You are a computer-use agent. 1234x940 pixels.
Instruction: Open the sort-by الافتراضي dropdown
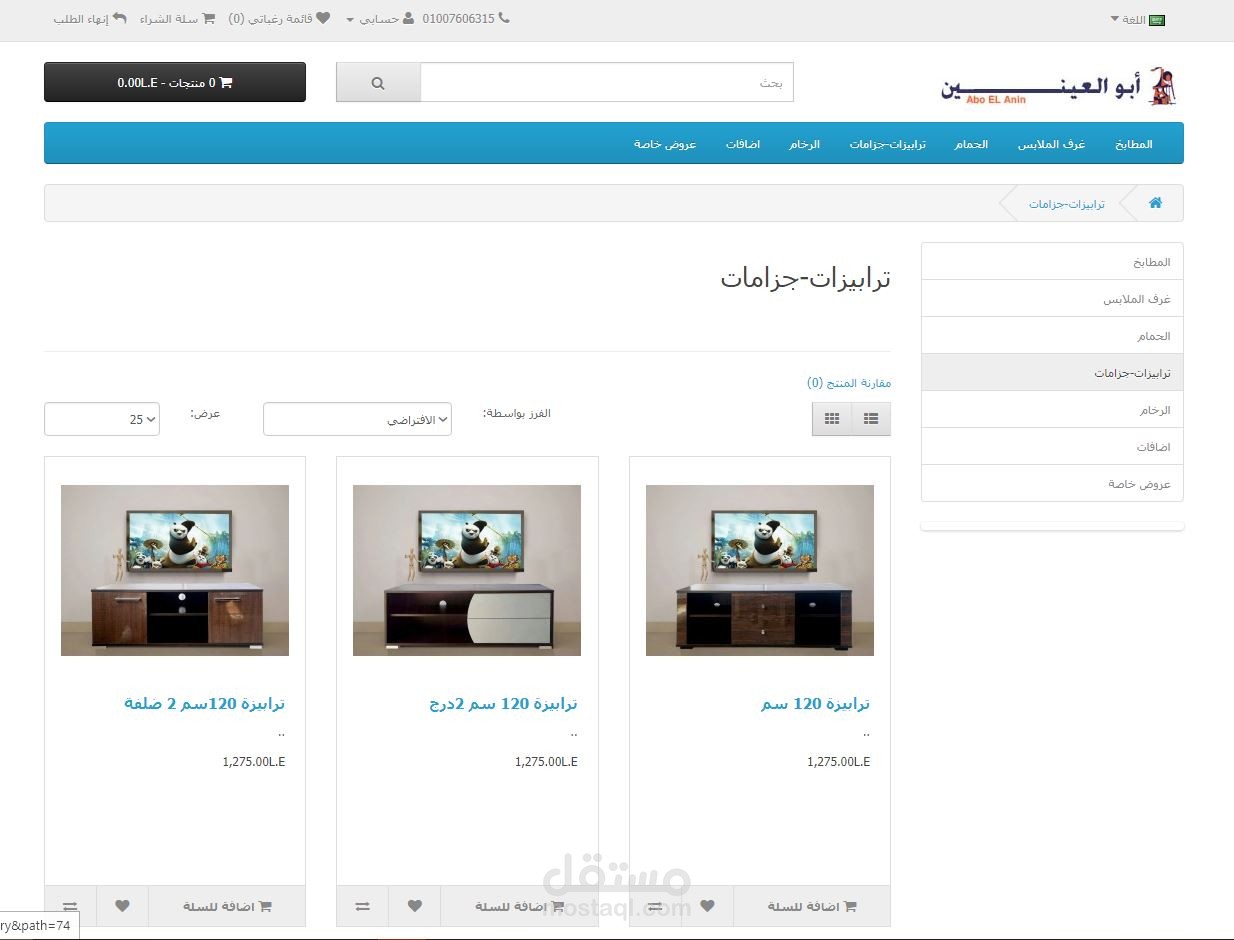(x=357, y=419)
